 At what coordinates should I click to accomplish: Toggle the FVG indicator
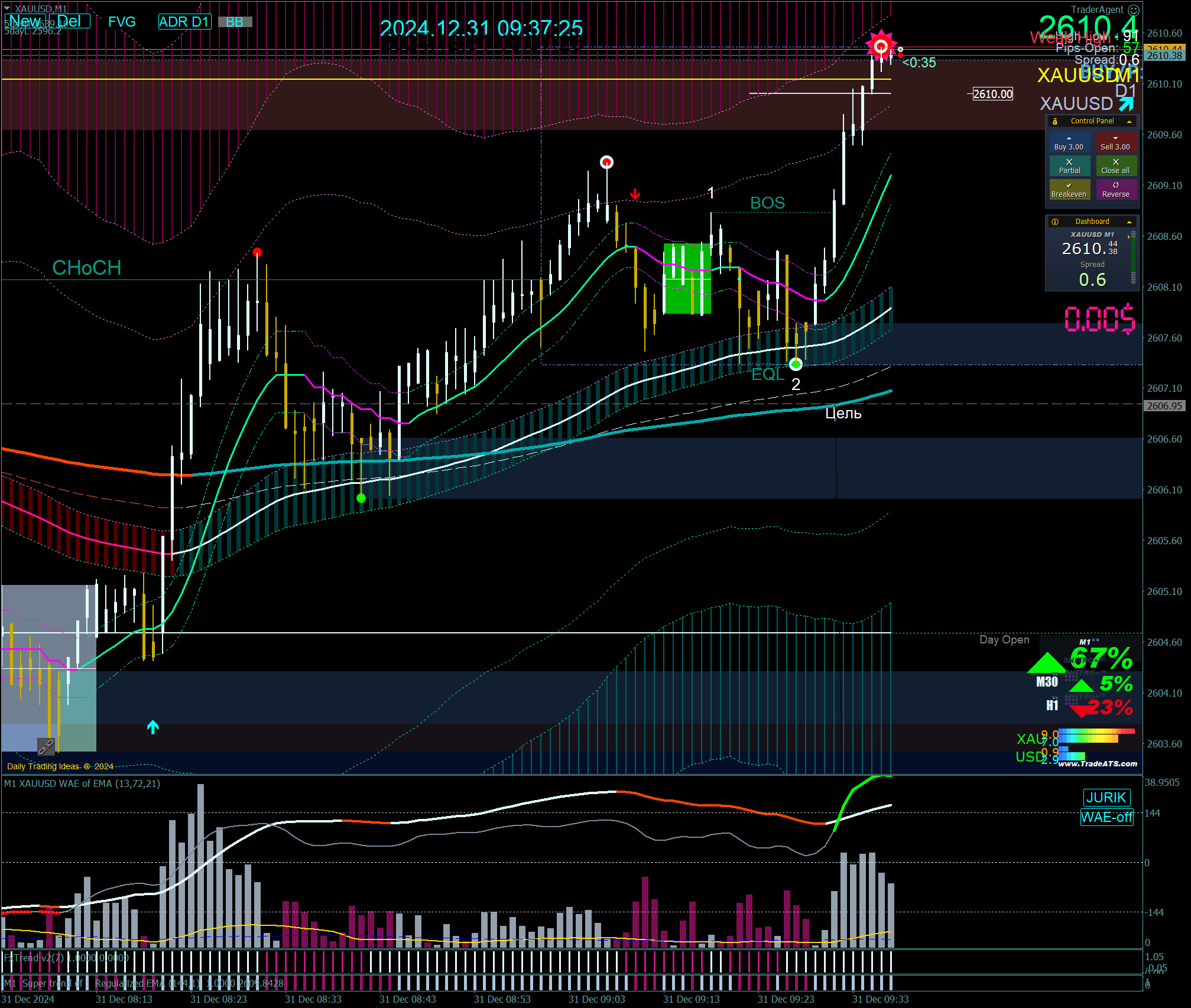122,22
